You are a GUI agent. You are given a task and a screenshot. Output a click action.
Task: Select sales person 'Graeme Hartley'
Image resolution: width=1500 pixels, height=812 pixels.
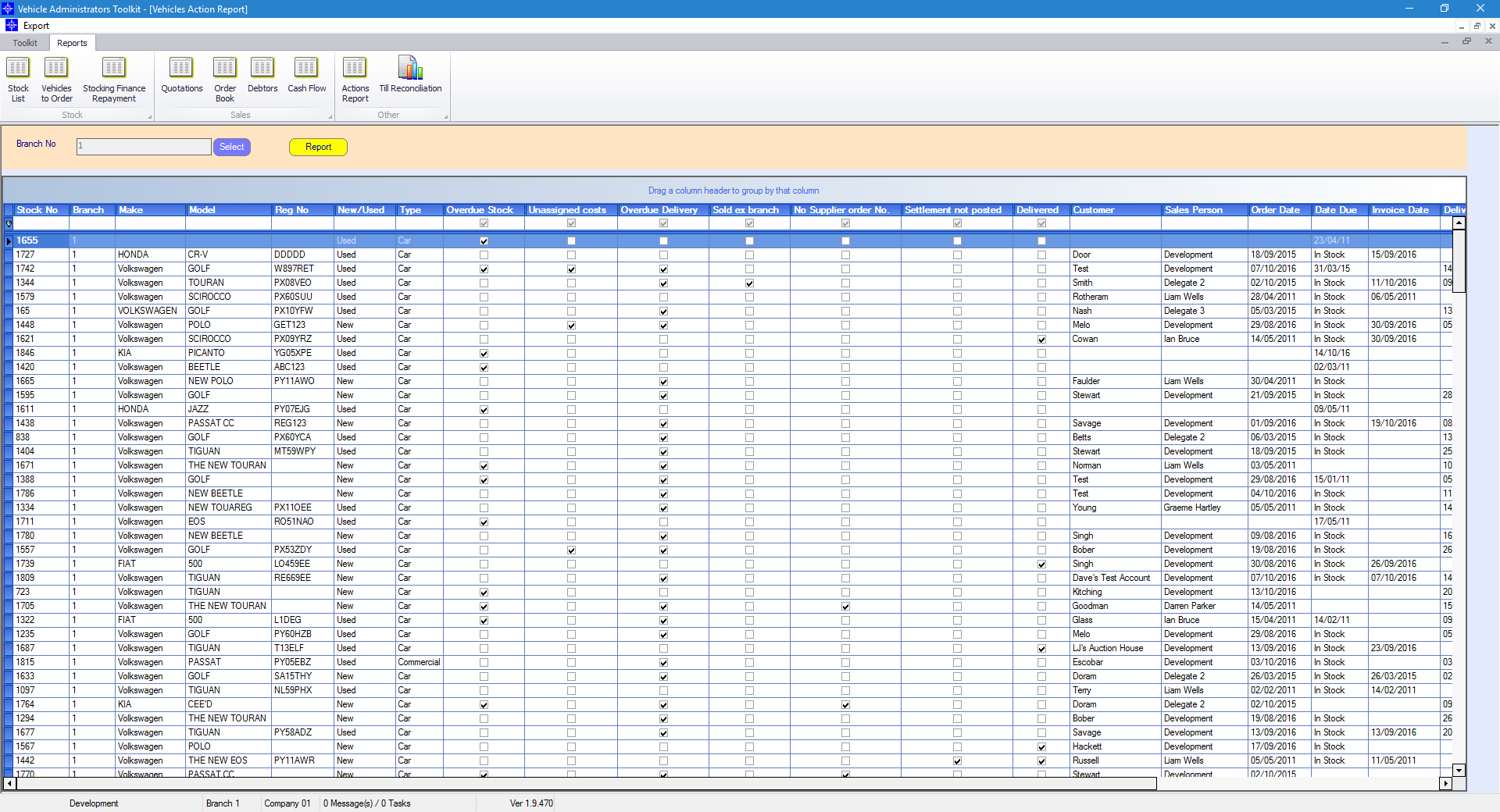(x=1204, y=507)
